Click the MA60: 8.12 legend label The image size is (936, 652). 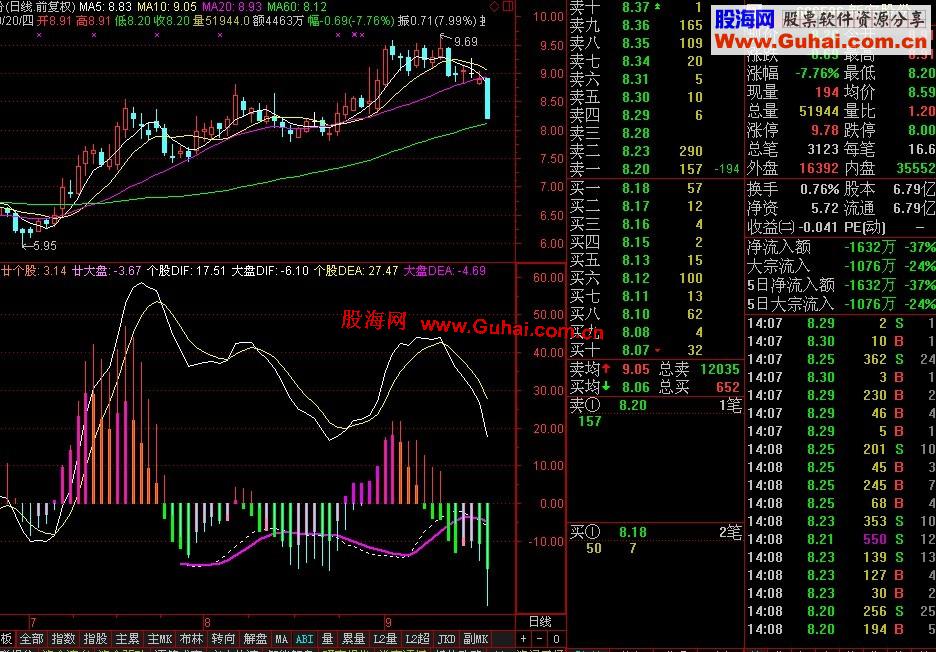297,7
